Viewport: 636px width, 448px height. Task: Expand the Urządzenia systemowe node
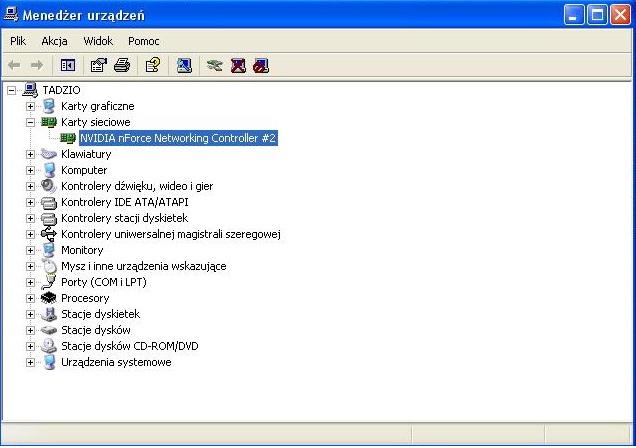pyautogui.click(x=30, y=362)
